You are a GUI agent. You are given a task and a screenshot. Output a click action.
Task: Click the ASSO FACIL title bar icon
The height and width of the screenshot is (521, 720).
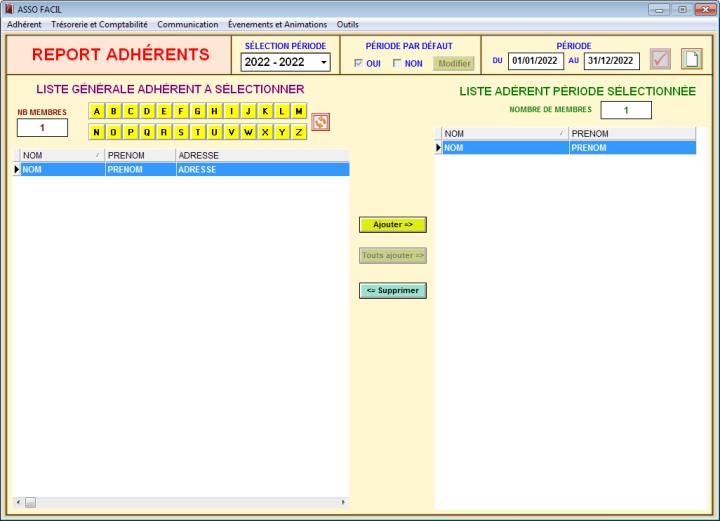point(9,9)
